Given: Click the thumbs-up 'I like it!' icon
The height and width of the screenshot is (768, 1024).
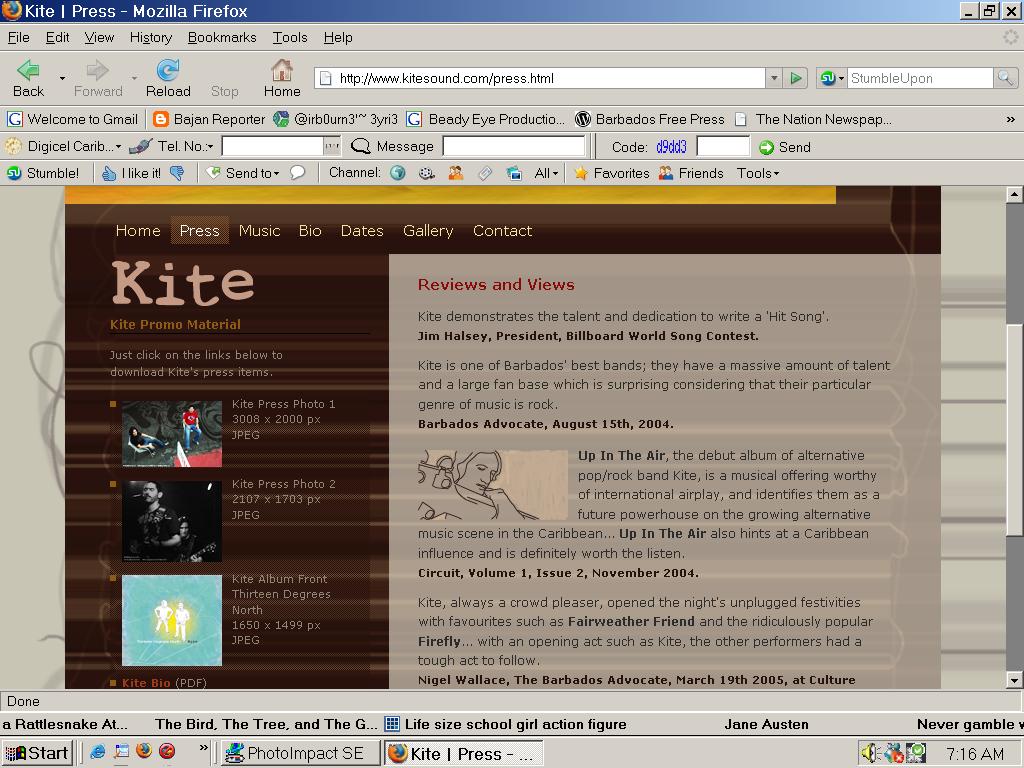Looking at the screenshot, I should (110, 173).
